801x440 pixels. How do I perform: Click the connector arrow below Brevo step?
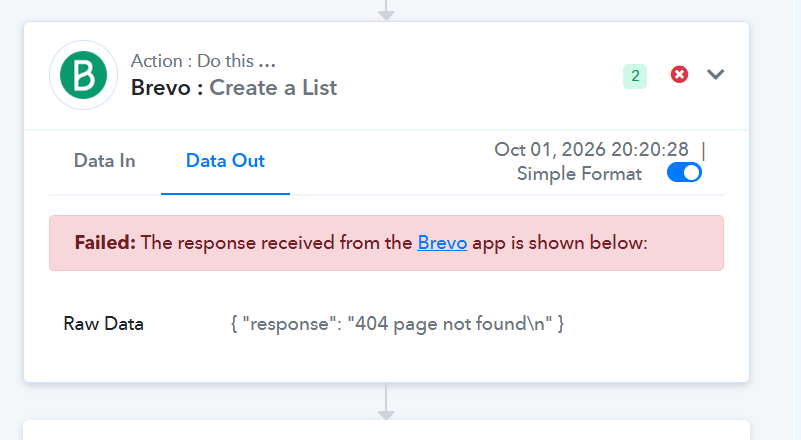[386, 402]
